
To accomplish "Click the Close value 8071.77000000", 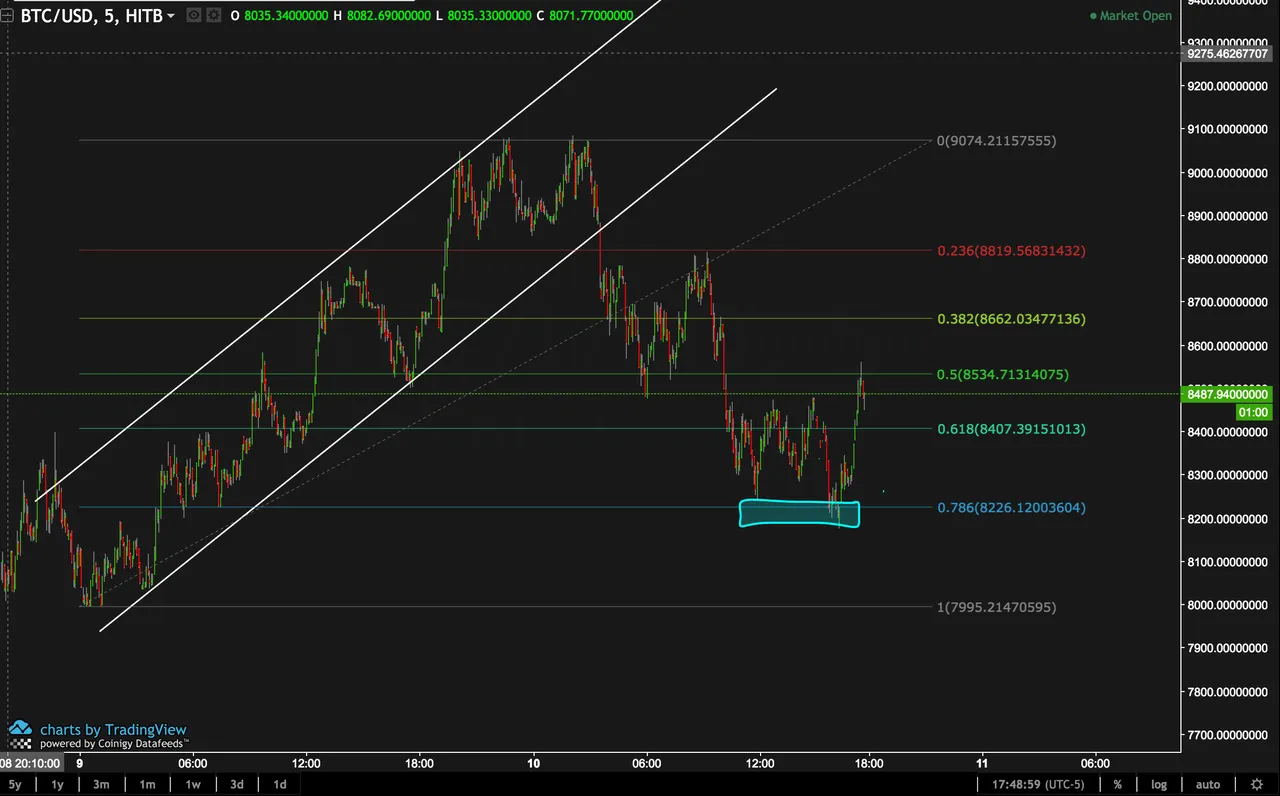I will coord(591,16).
